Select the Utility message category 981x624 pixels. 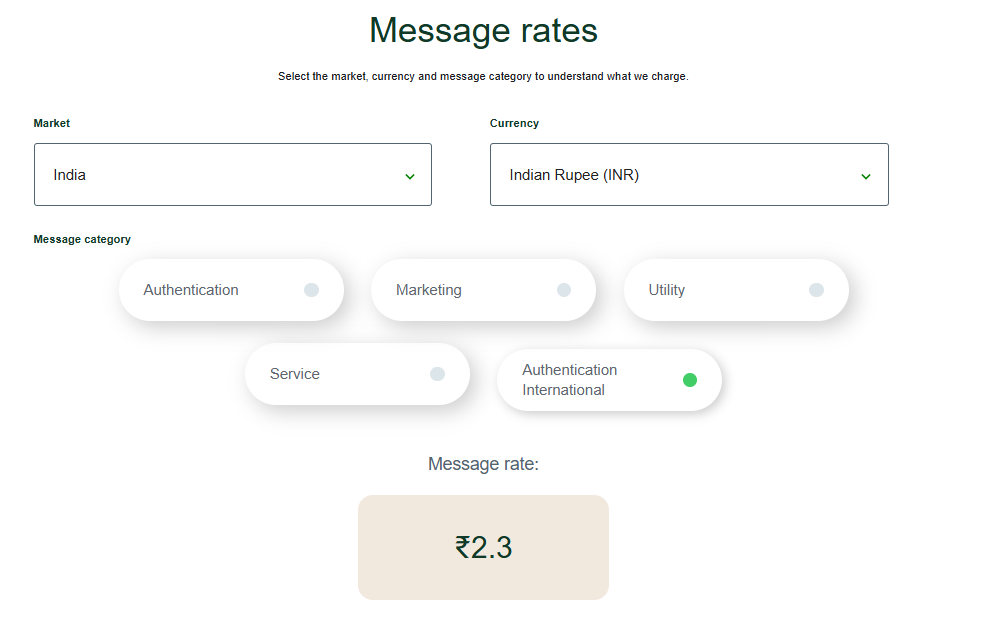[736, 289]
